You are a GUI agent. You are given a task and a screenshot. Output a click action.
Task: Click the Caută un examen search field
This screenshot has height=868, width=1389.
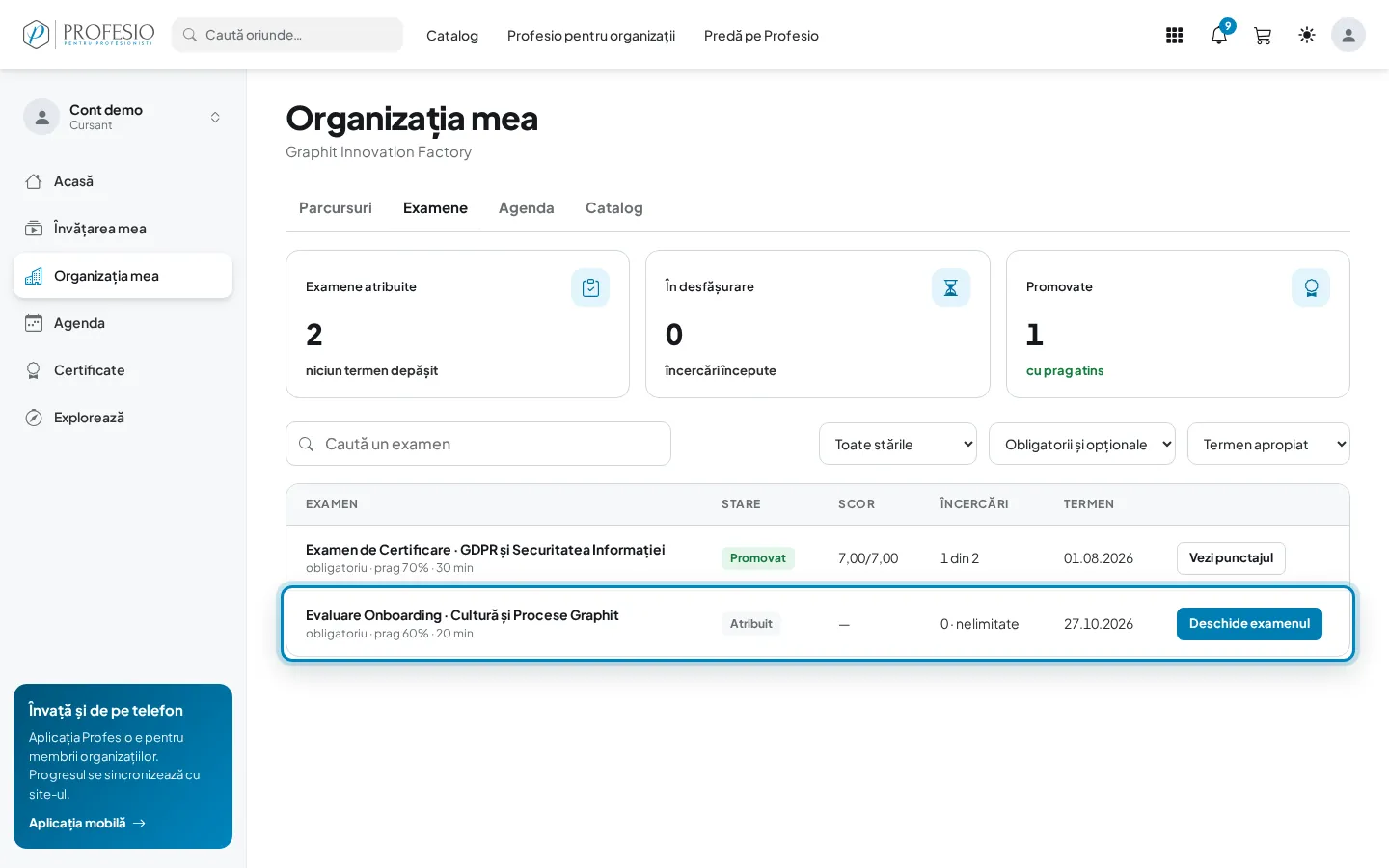(478, 444)
